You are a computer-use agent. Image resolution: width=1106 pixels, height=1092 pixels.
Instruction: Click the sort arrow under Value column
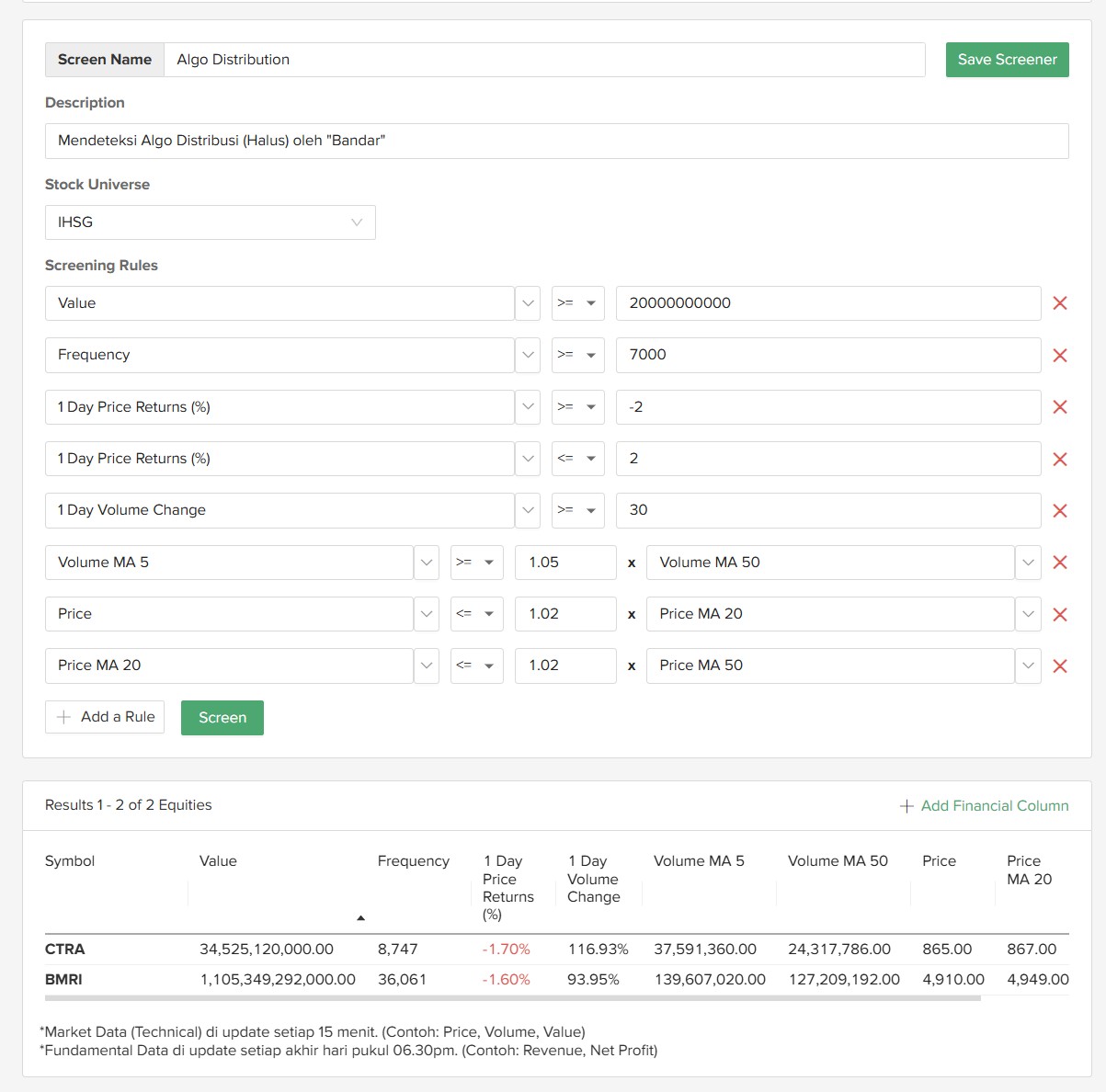(360, 917)
